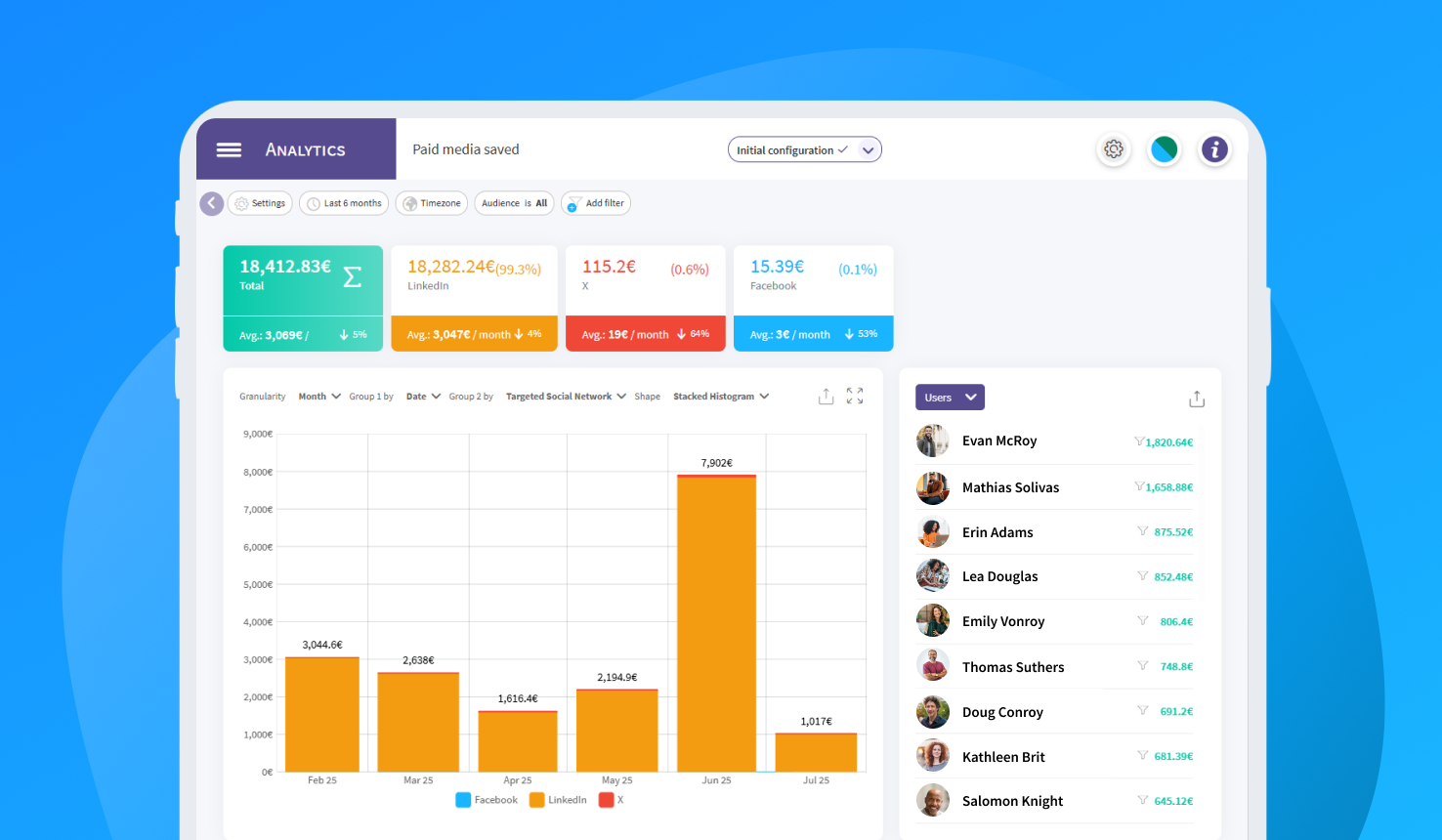The height and width of the screenshot is (840, 1442).
Task: Open the hamburger menu icon
Action: tap(229, 149)
